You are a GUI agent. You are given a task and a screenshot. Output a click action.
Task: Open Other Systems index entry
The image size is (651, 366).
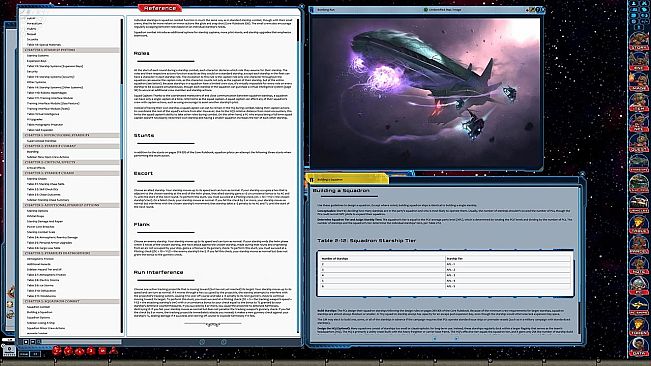click(37, 82)
